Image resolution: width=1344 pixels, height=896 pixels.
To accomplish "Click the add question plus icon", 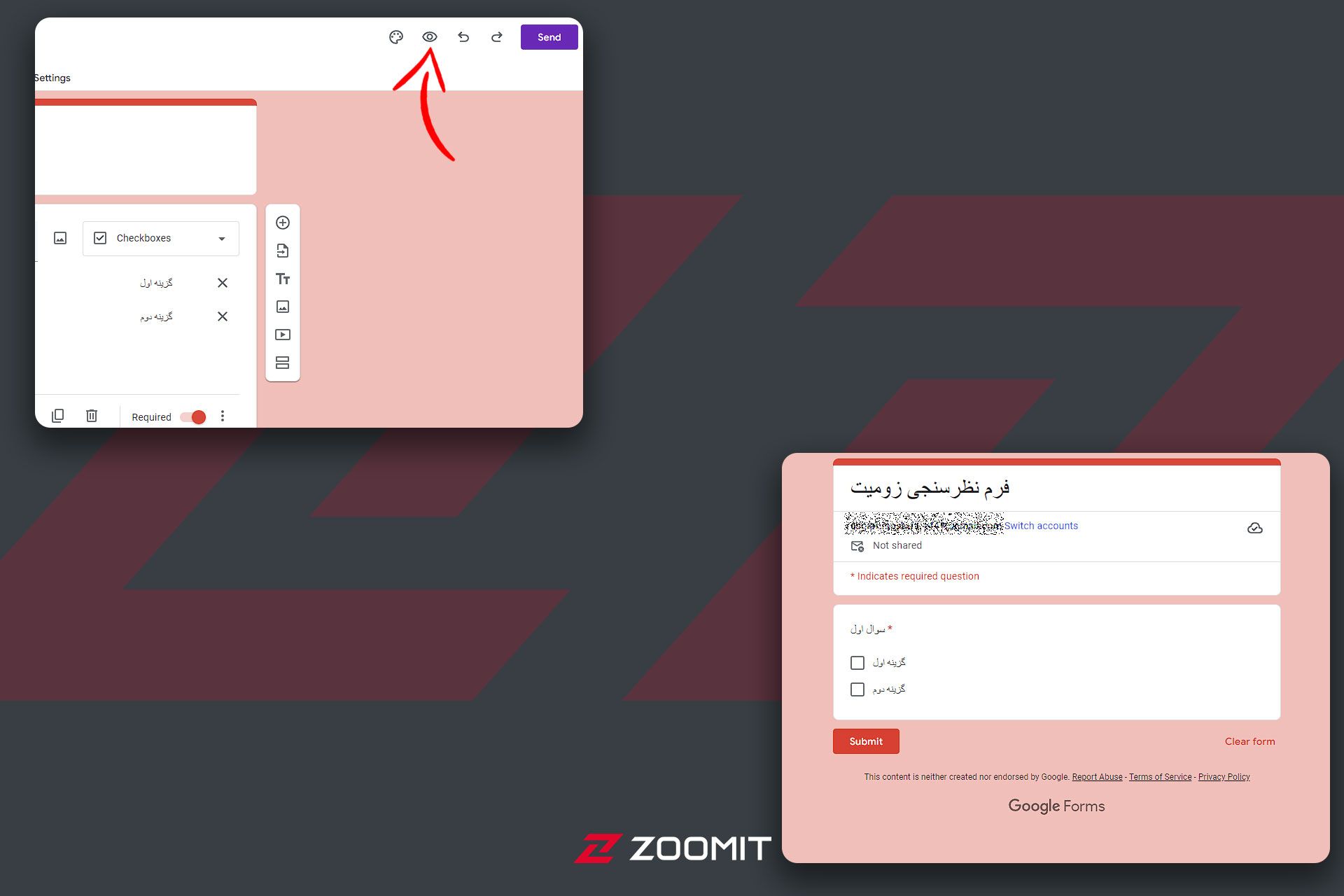I will tap(283, 222).
